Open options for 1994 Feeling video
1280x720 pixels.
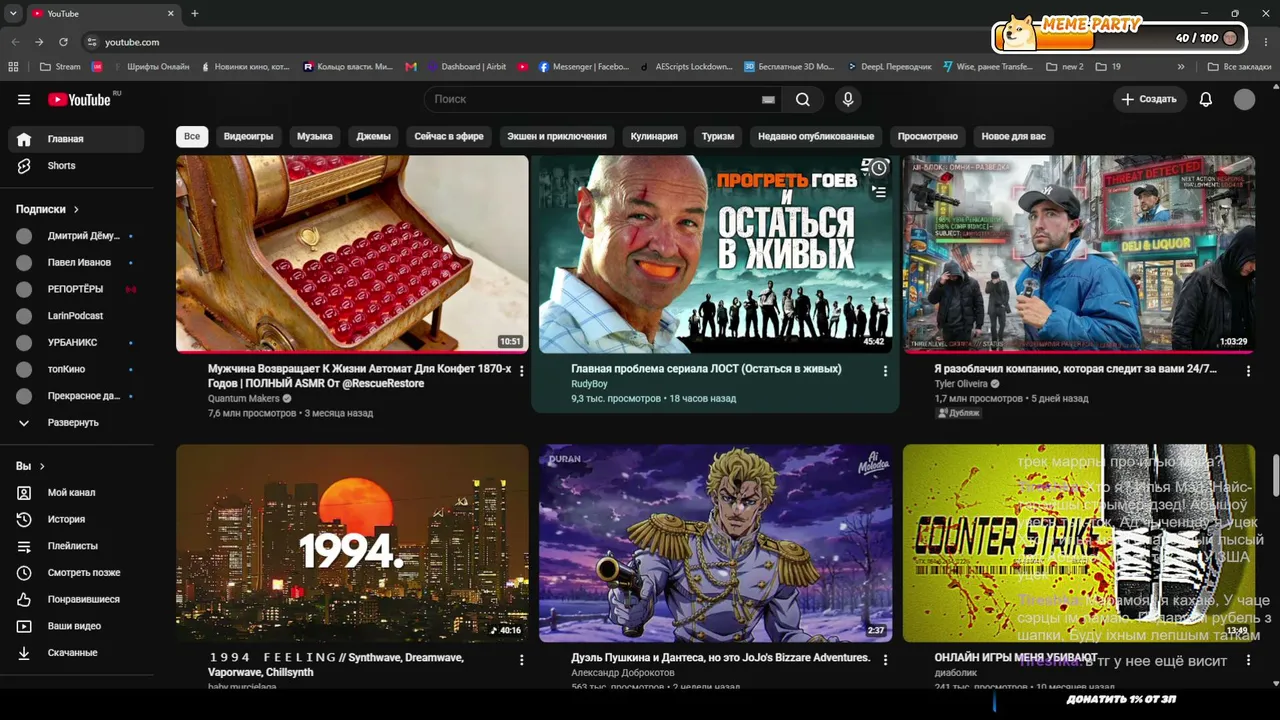point(521,660)
